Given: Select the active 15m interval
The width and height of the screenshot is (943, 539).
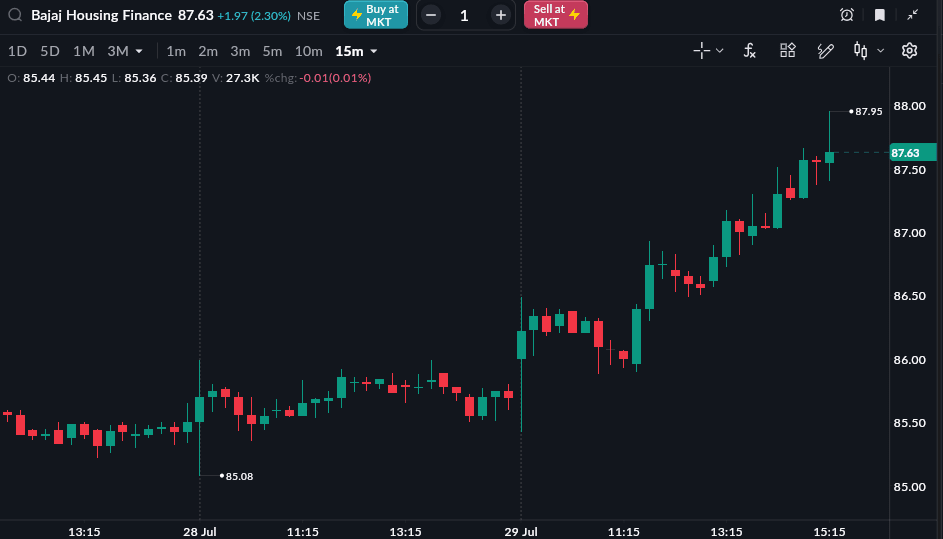Looking at the screenshot, I should [x=349, y=51].
